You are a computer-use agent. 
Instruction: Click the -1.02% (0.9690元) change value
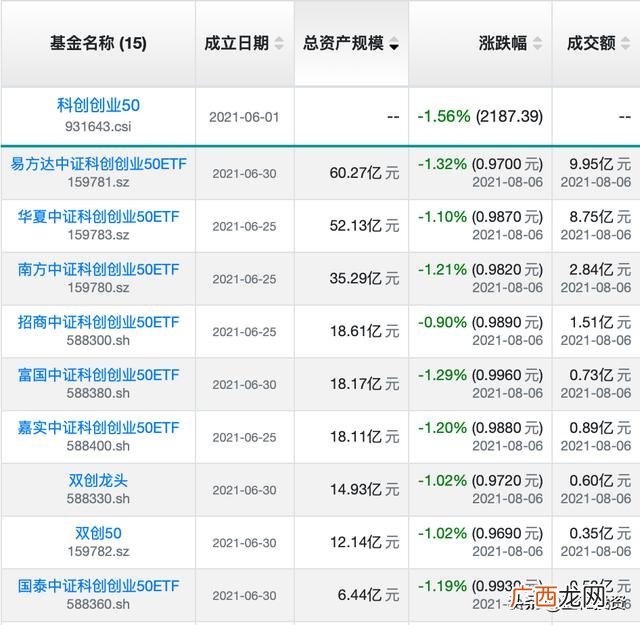tap(480, 533)
